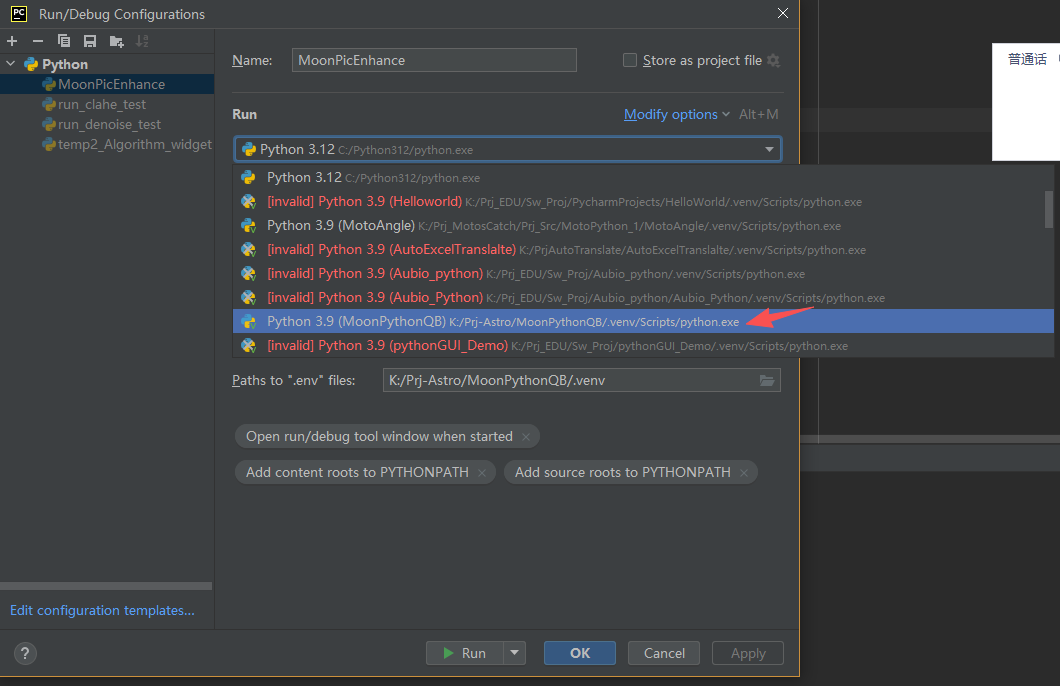The height and width of the screenshot is (686, 1060).
Task: Open the Run button dropdown arrow
Action: click(514, 653)
